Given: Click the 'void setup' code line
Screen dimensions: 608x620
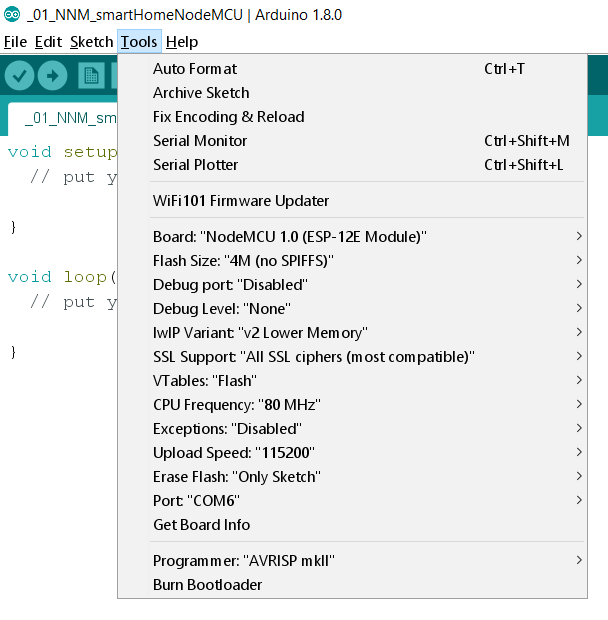Looking at the screenshot, I should point(62,152).
